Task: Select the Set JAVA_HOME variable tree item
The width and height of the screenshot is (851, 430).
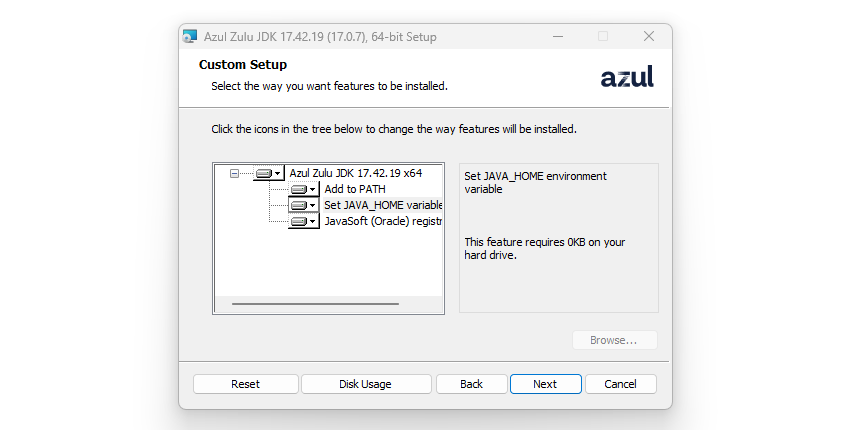Action: click(x=383, y=205)
